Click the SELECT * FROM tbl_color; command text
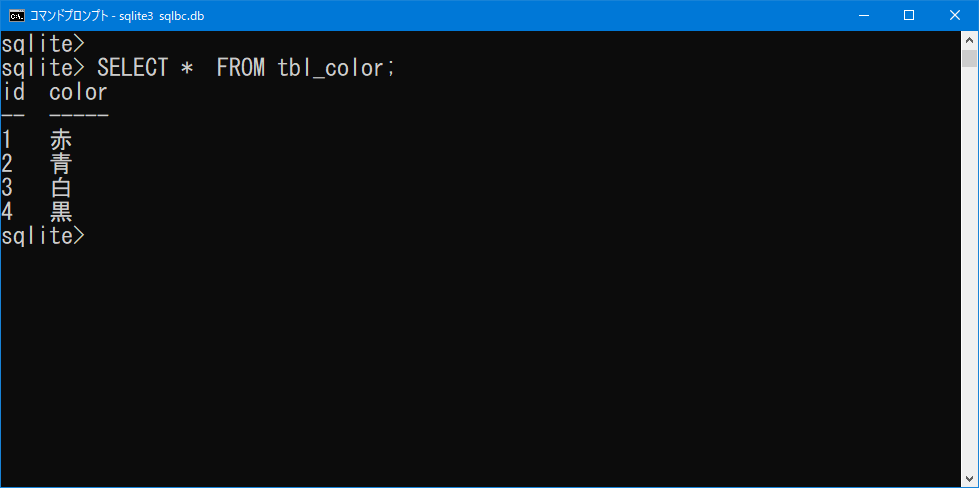This screenshot has width=979, height=488. coord(246,67)
